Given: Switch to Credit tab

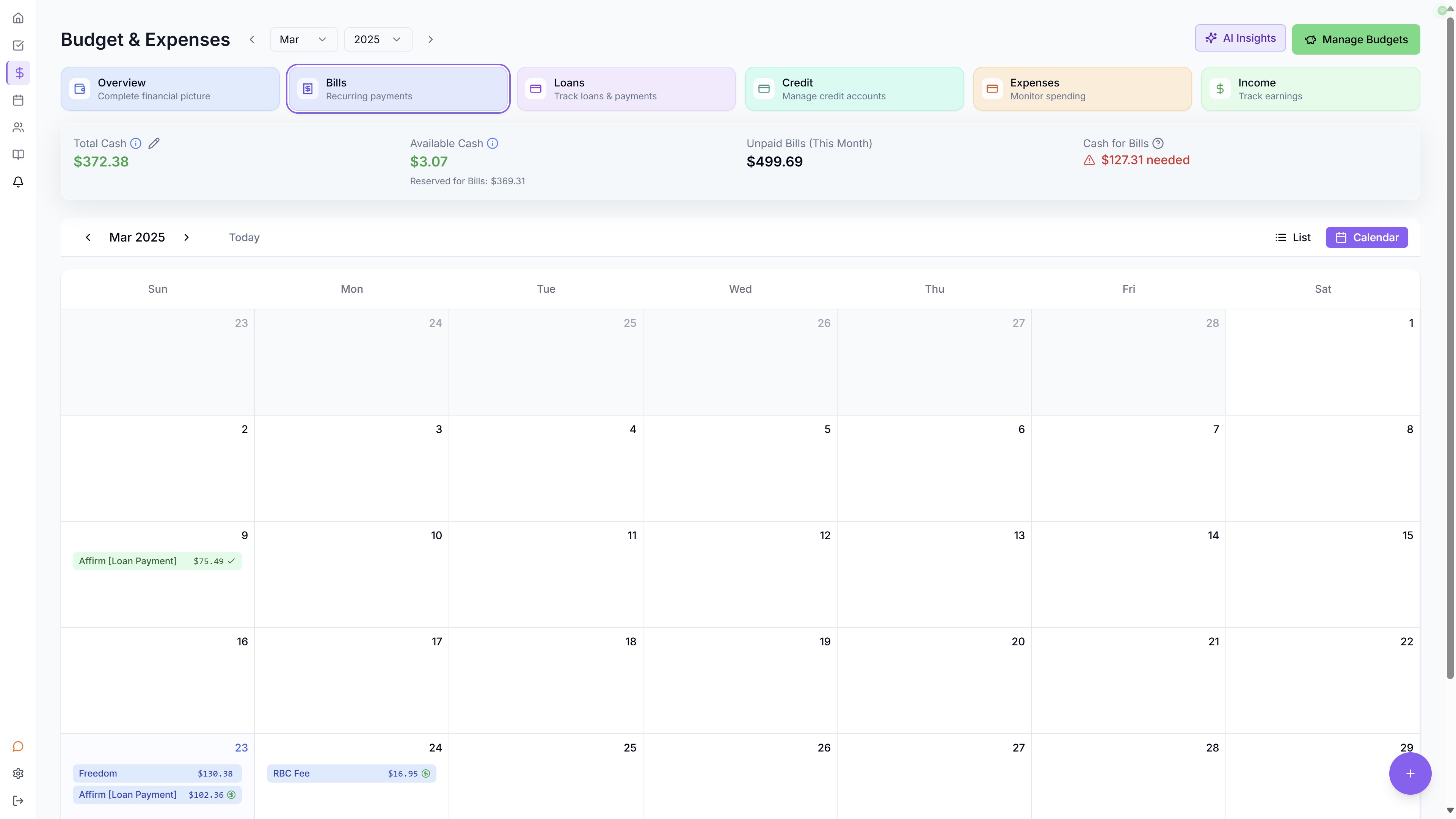Looking at the screenshot, I should point(854,89).
